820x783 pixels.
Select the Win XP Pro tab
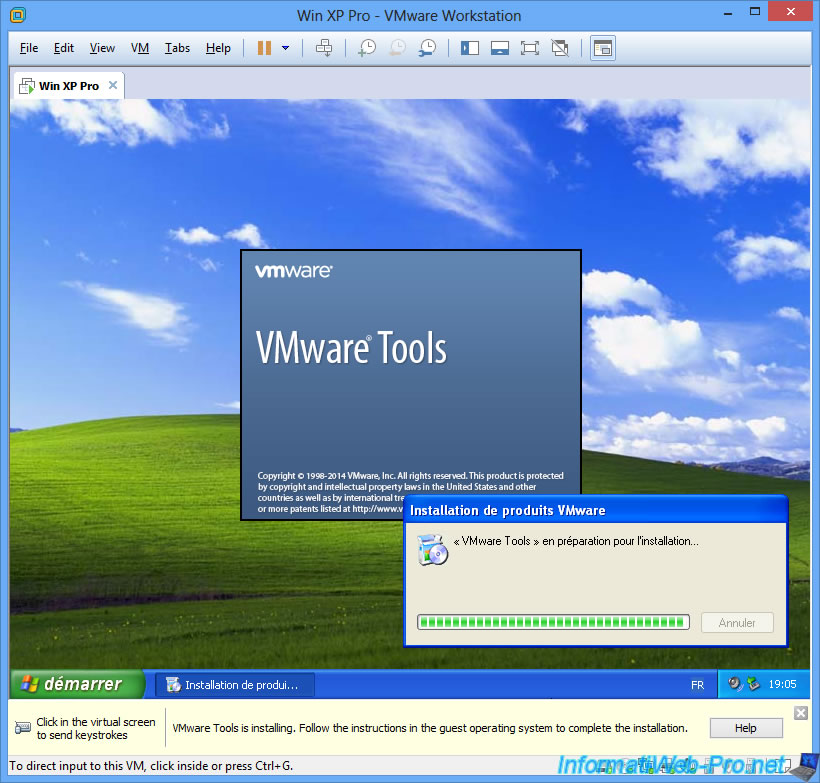coord(69,86)
